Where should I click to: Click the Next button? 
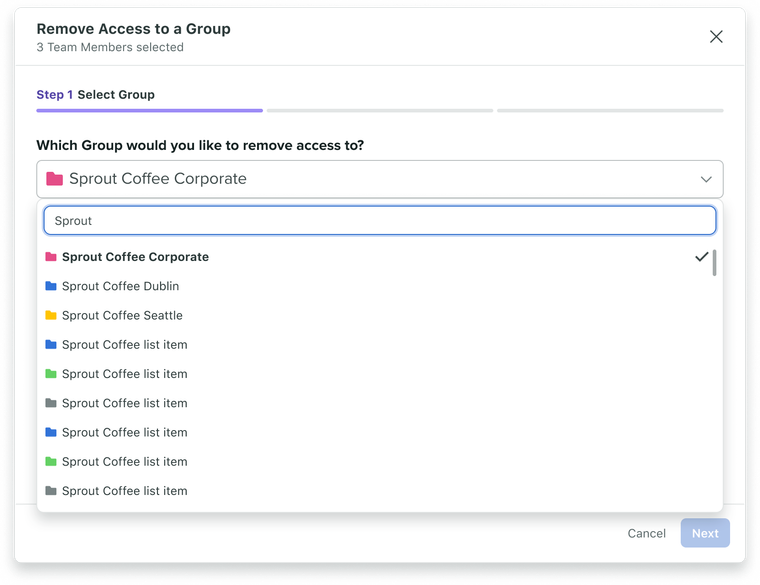click(x=705, y=533)
